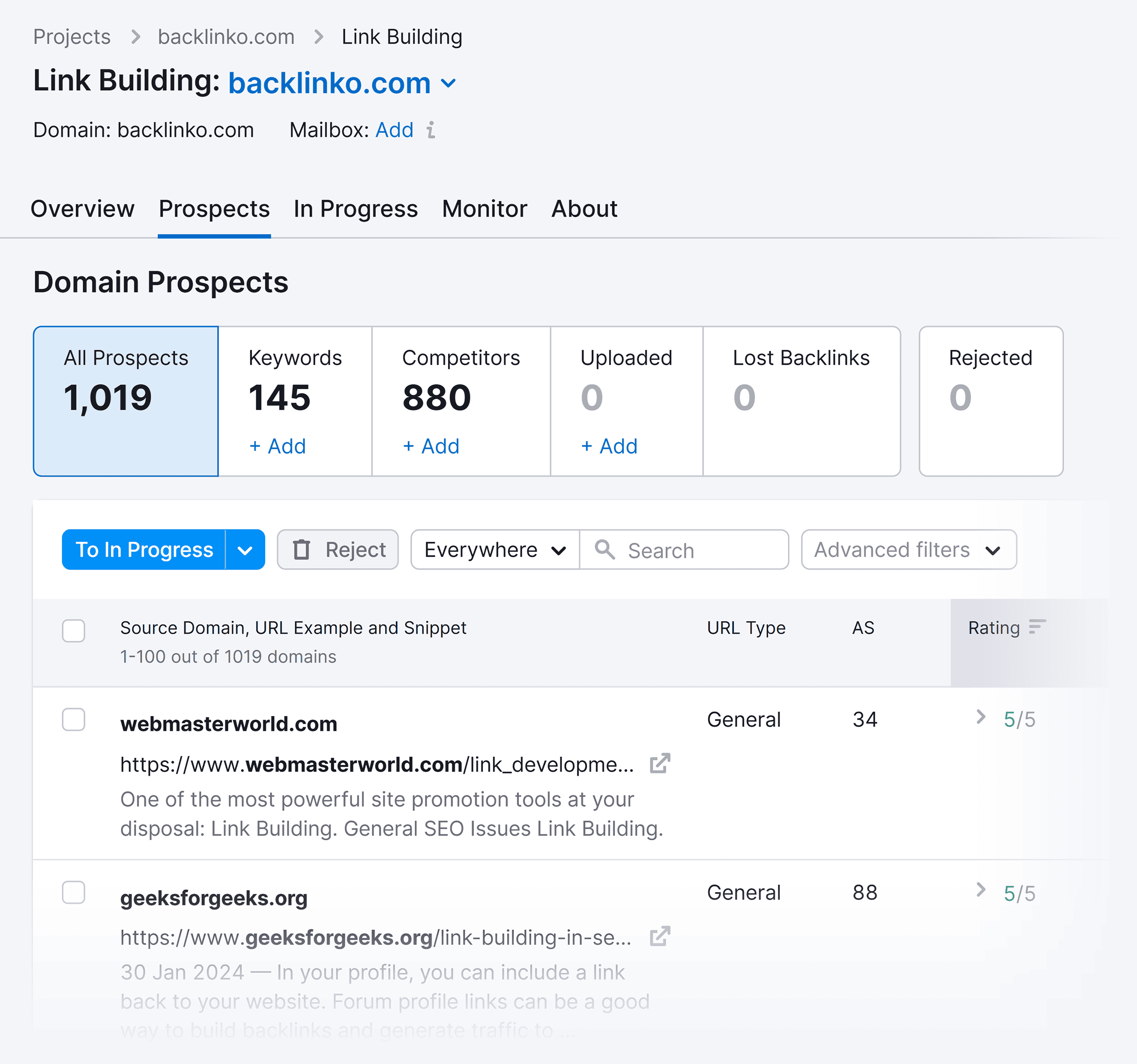Open geeksforgeeks.org URL via external link icon
This screenshot has width=1137, height=1064.
click(659, 937)
